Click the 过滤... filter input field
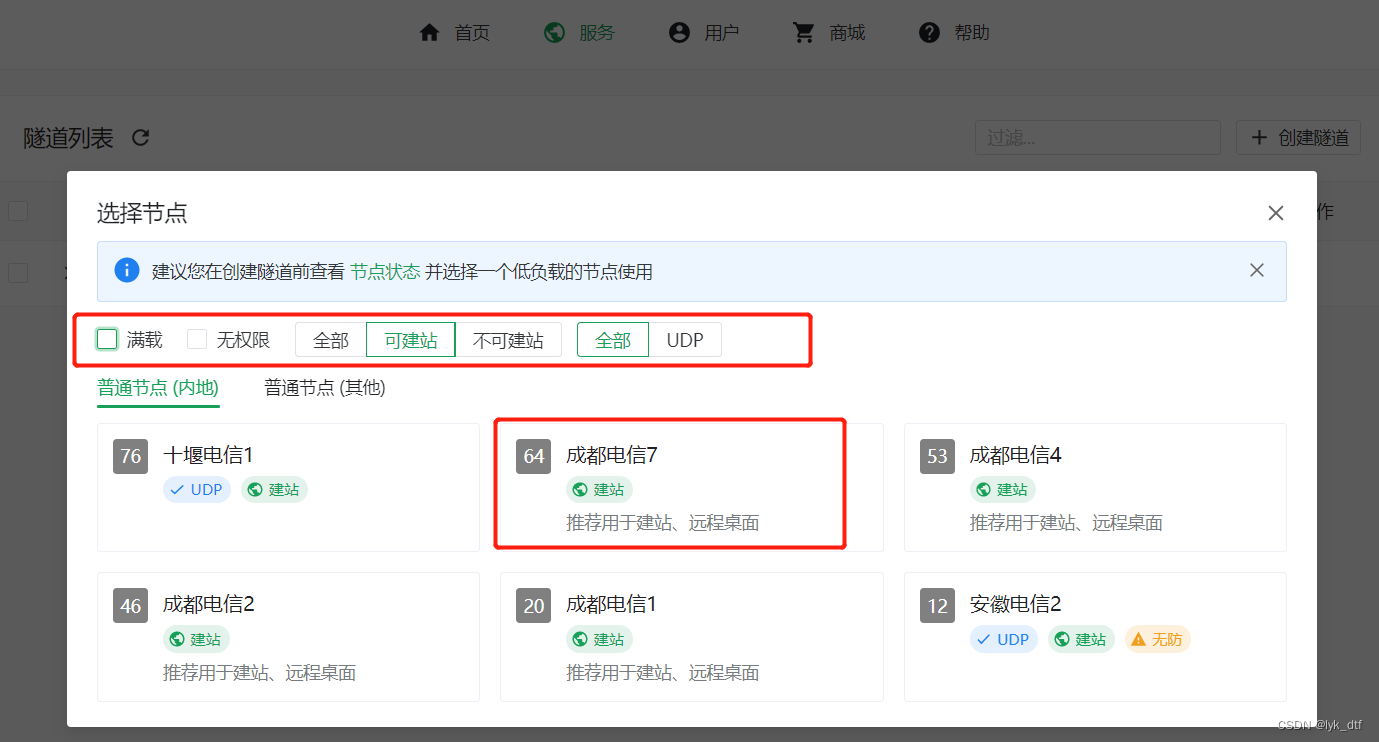Image resolution: width=1379 pixels, height=742 pixels. pos(1098,138)
